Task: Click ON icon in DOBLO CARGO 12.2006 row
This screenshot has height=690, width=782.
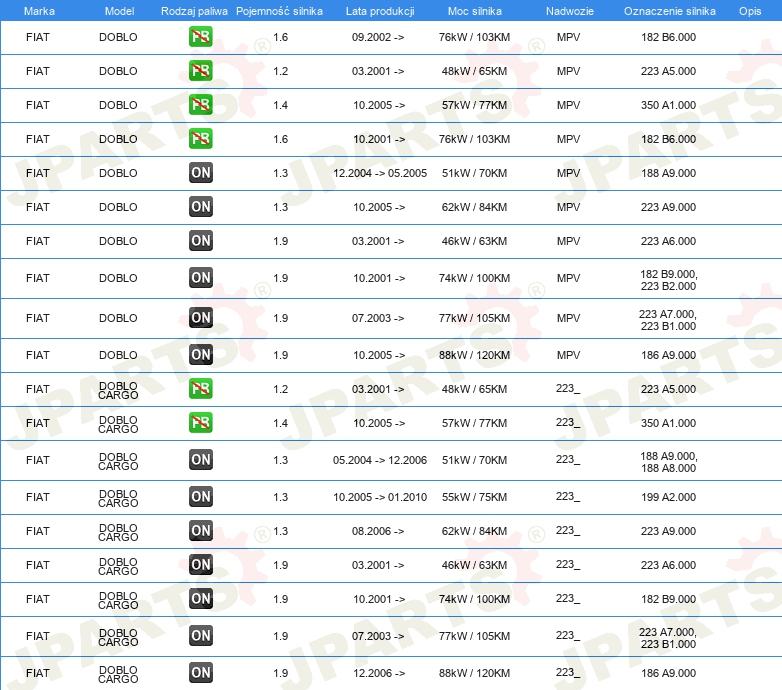Action: [200, 673]
